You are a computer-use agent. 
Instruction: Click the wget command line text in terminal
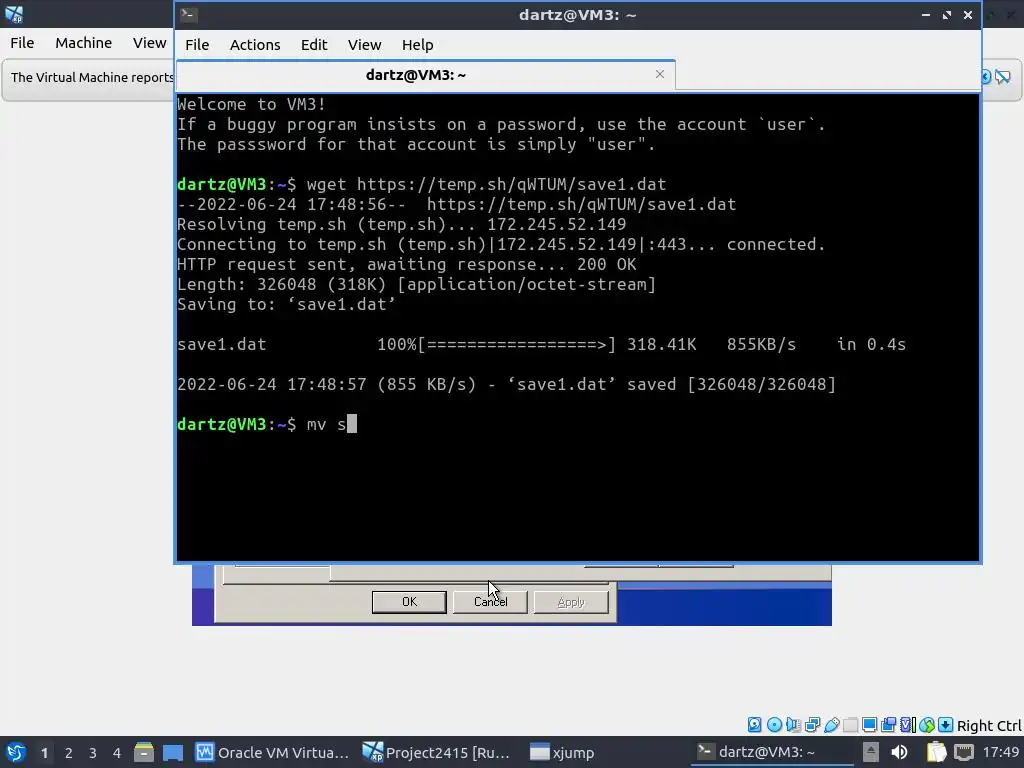487,184
